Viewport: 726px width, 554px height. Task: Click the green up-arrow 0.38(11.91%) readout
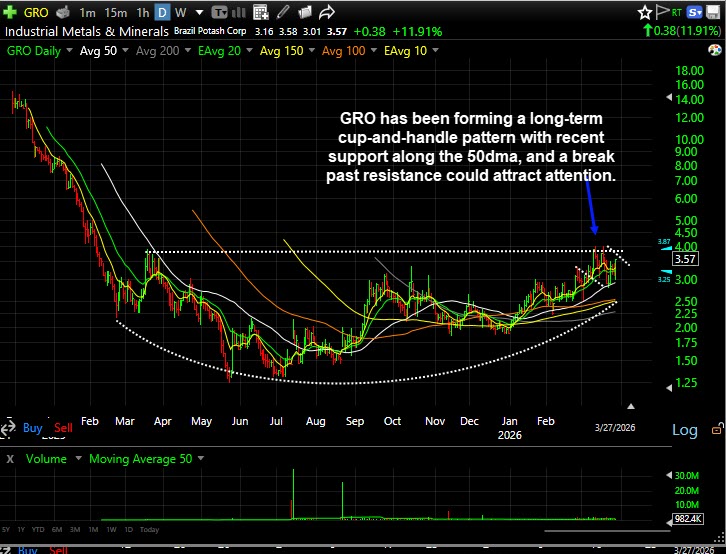682,31
